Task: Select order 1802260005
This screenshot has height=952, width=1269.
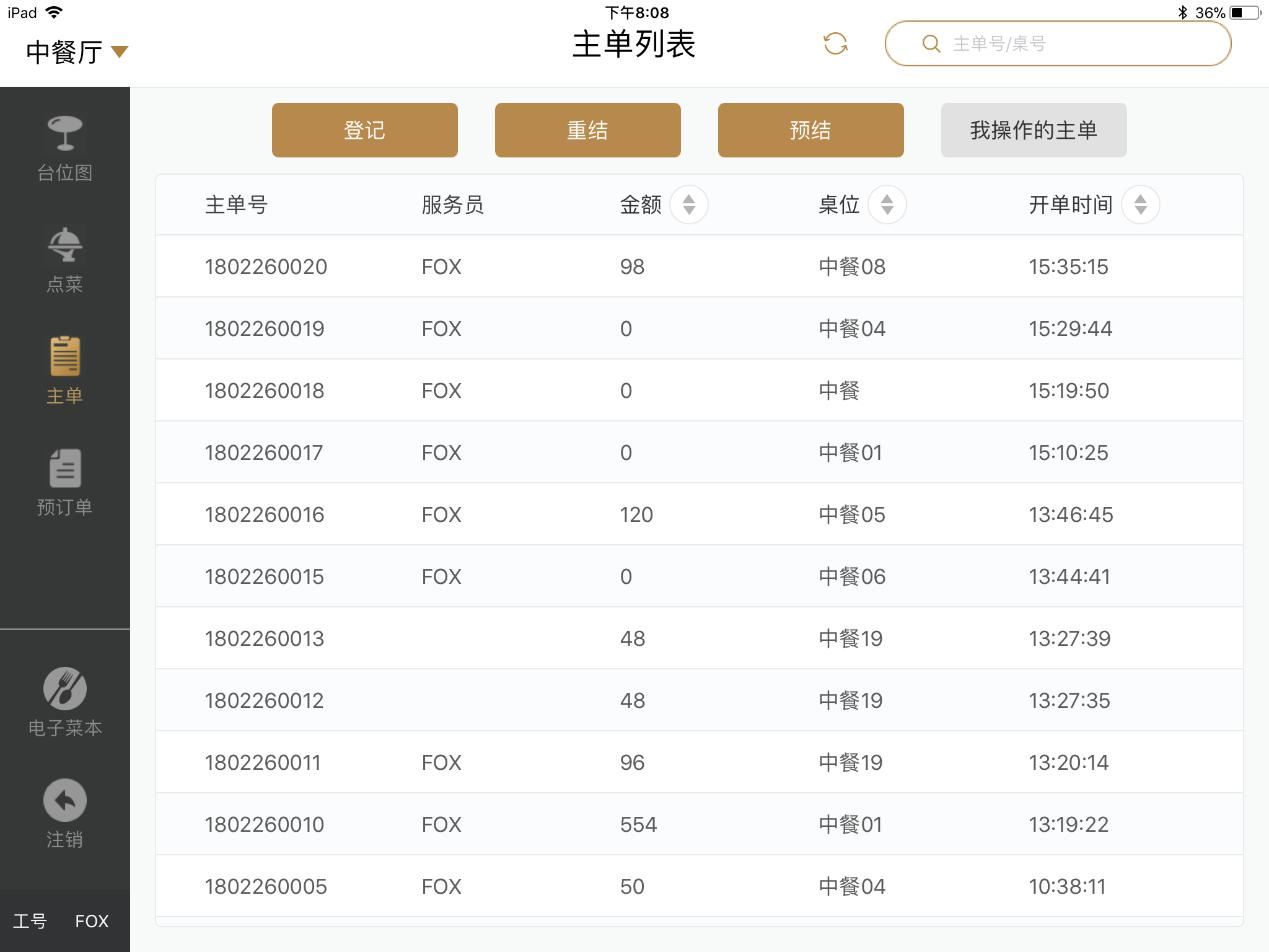Action: [x=699, y=887]
